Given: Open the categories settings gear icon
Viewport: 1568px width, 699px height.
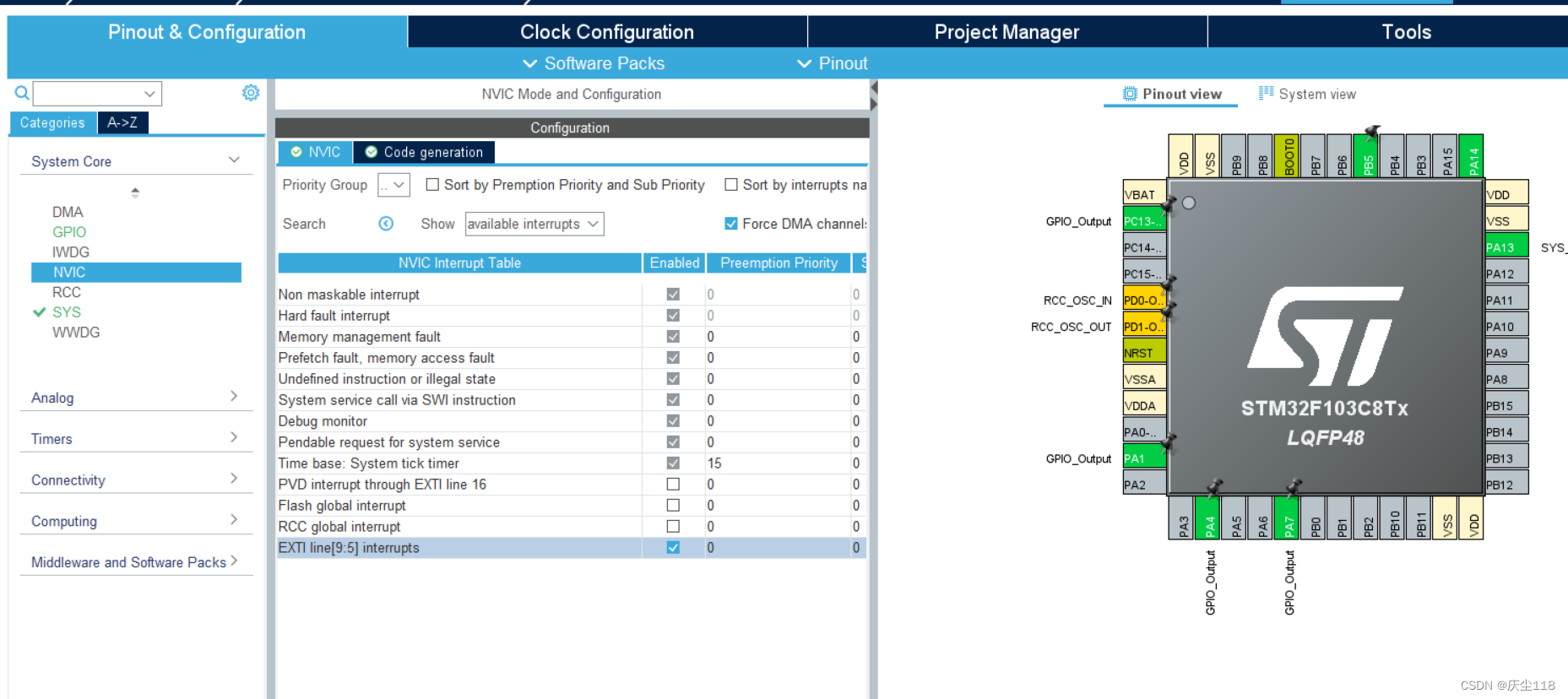Looking at the screenshot, I should pos(251,93).
